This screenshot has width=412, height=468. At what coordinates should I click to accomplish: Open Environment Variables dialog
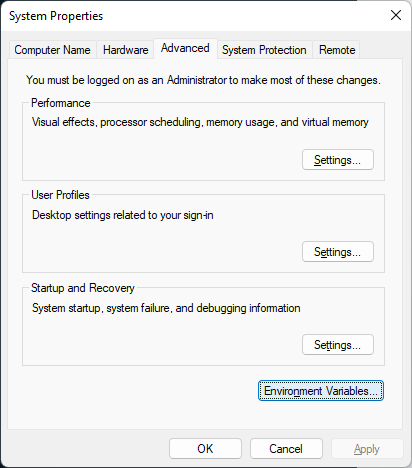(x=321, y=391)
